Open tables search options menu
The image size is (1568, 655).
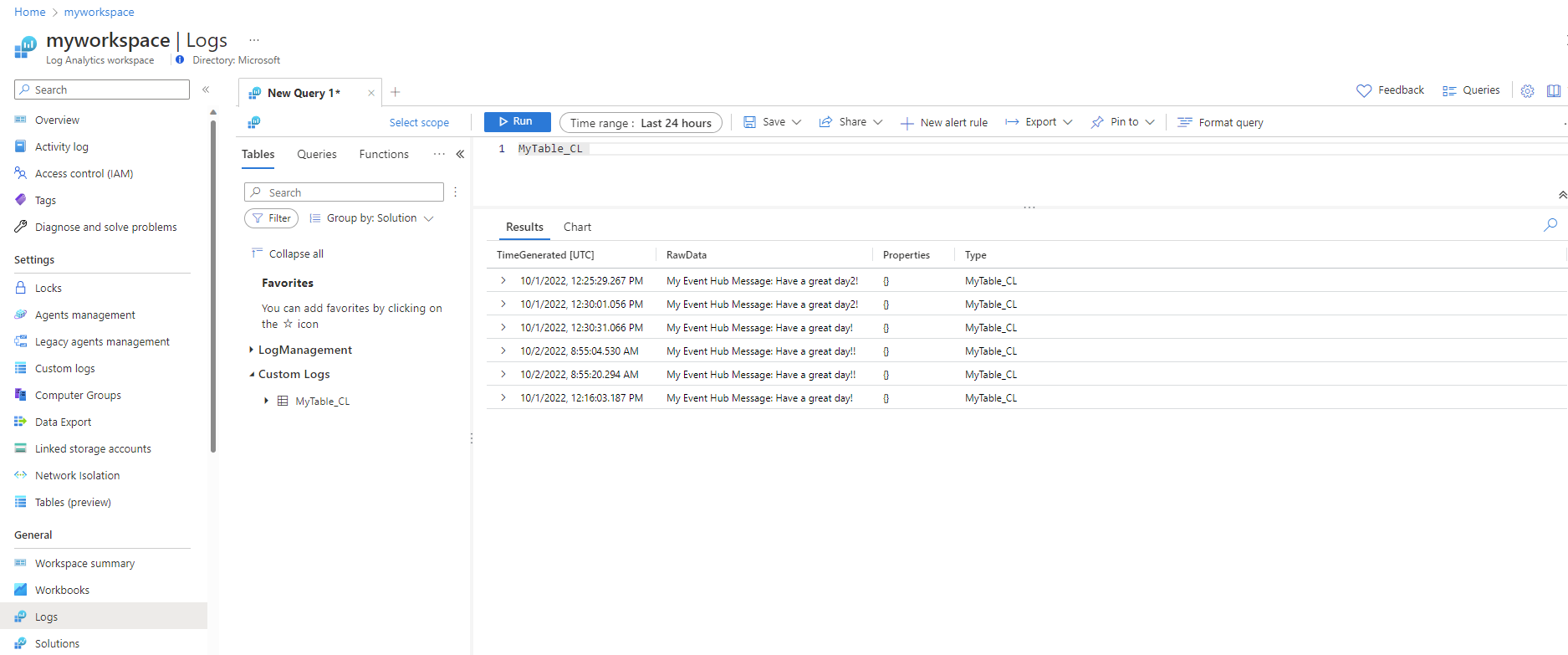[455, 192]
